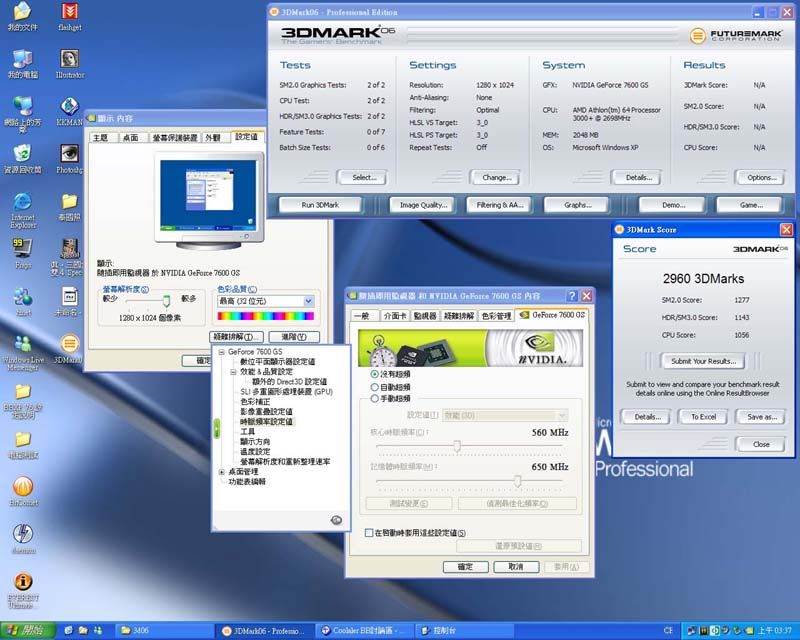Select the no overclocking radio option
Viewport: 800px width, 640px height.
tap(375, 374)
